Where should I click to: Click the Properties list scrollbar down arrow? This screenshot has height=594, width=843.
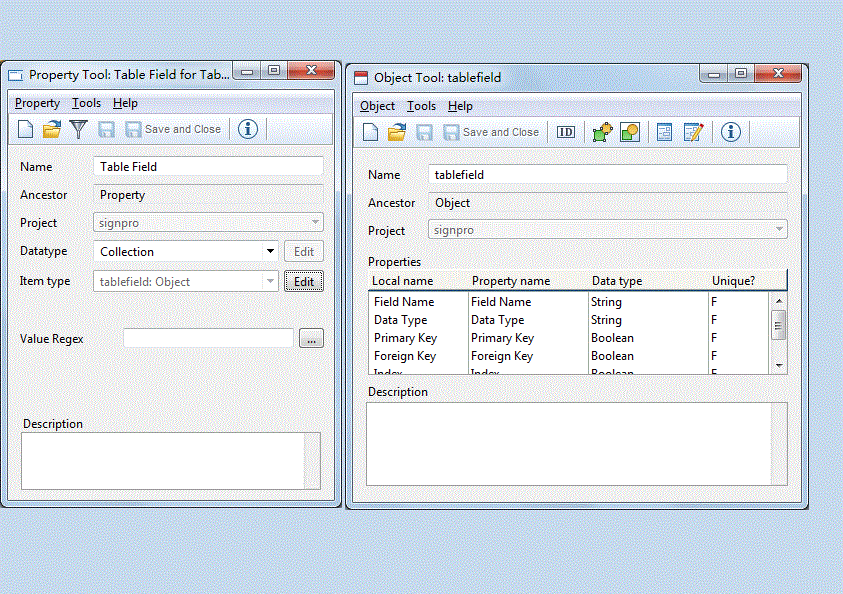click(x=779, y=365)
